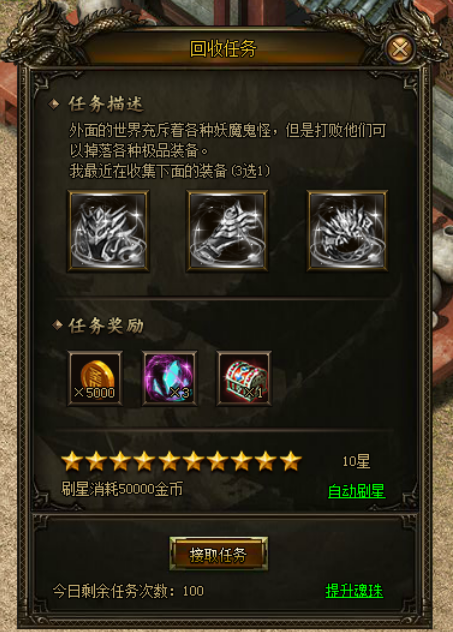The height and width of the screenshot is (632, 453).
Task: Click the 刷星消耗50000金币 text
Action: coord(122,489)
